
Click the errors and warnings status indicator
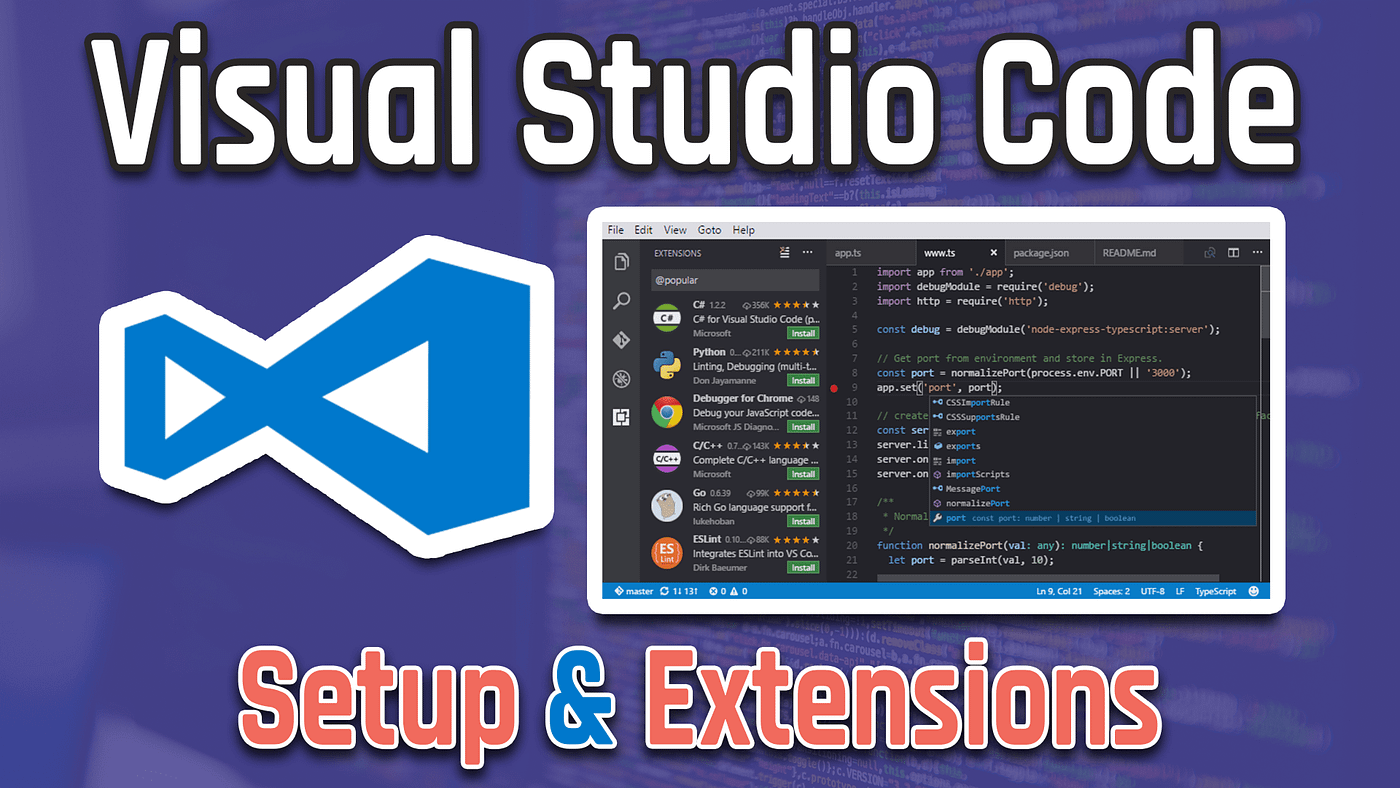728,591
